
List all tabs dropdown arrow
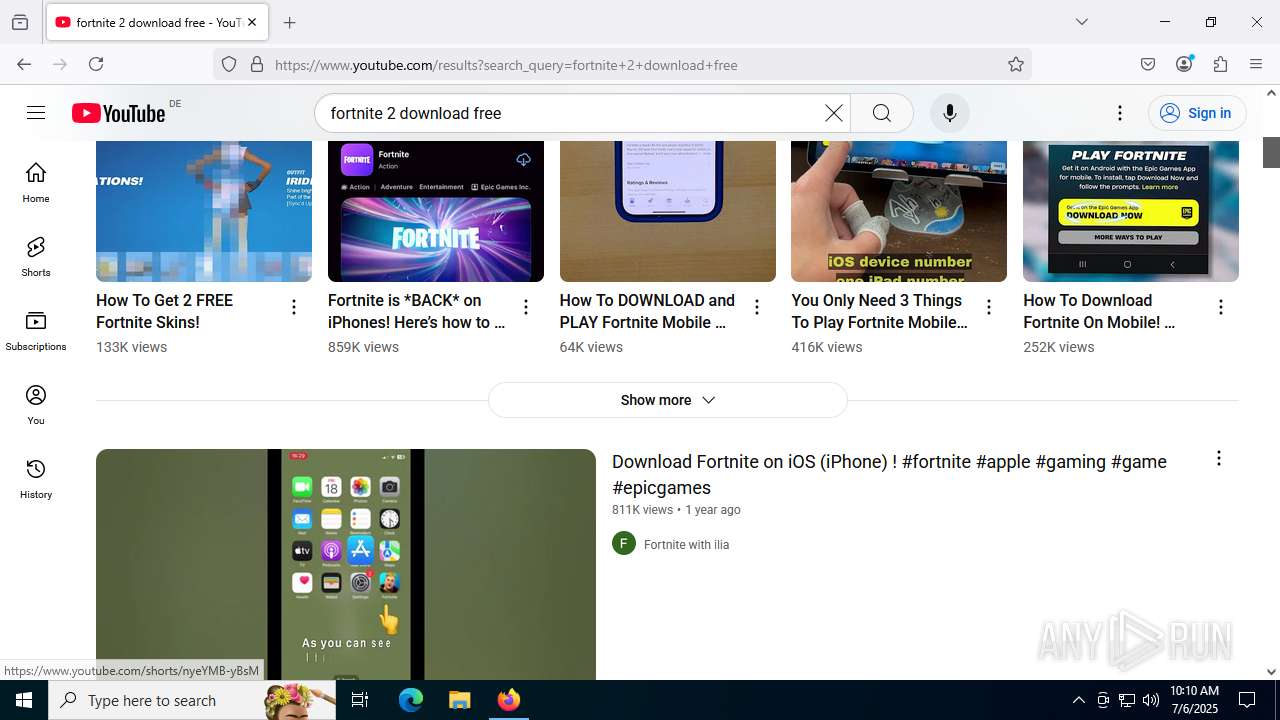click(x=1082, y=22)
